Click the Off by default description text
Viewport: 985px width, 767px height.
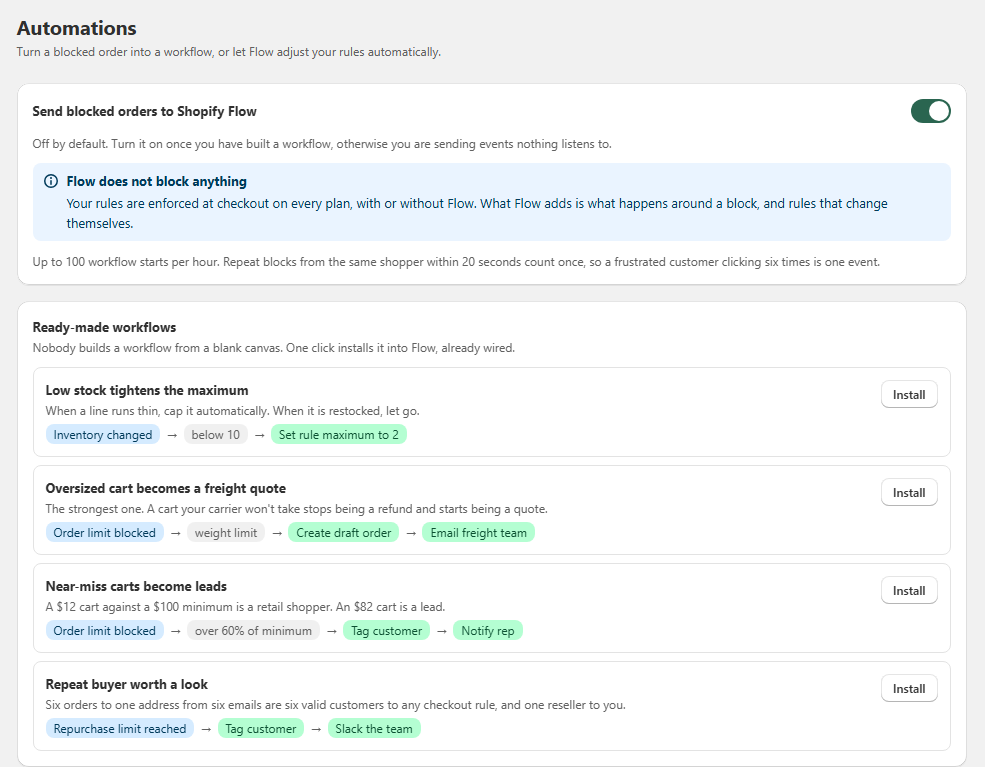[x=322, y=144]
